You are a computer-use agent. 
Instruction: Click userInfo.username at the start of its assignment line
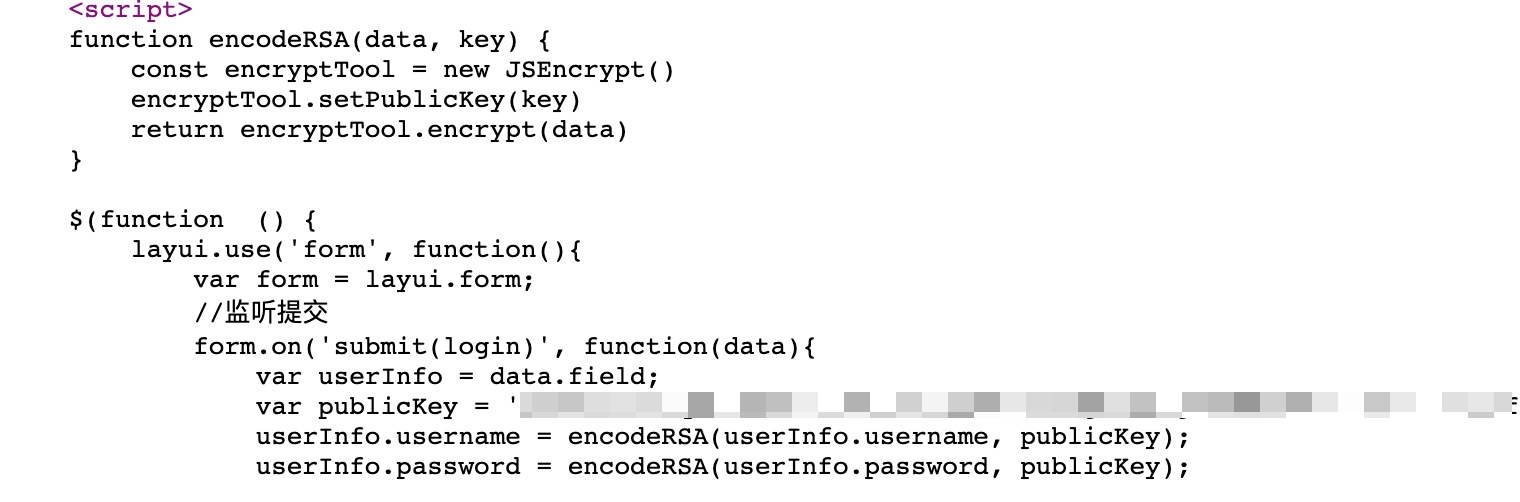(x=387, y=438)
